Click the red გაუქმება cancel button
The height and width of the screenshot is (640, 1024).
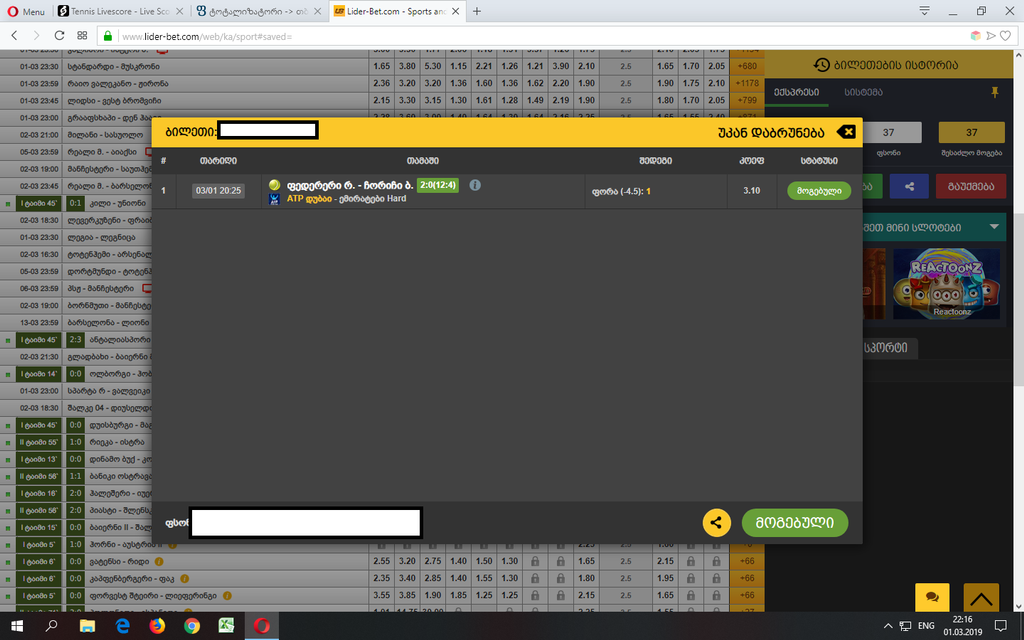[970, 186]
